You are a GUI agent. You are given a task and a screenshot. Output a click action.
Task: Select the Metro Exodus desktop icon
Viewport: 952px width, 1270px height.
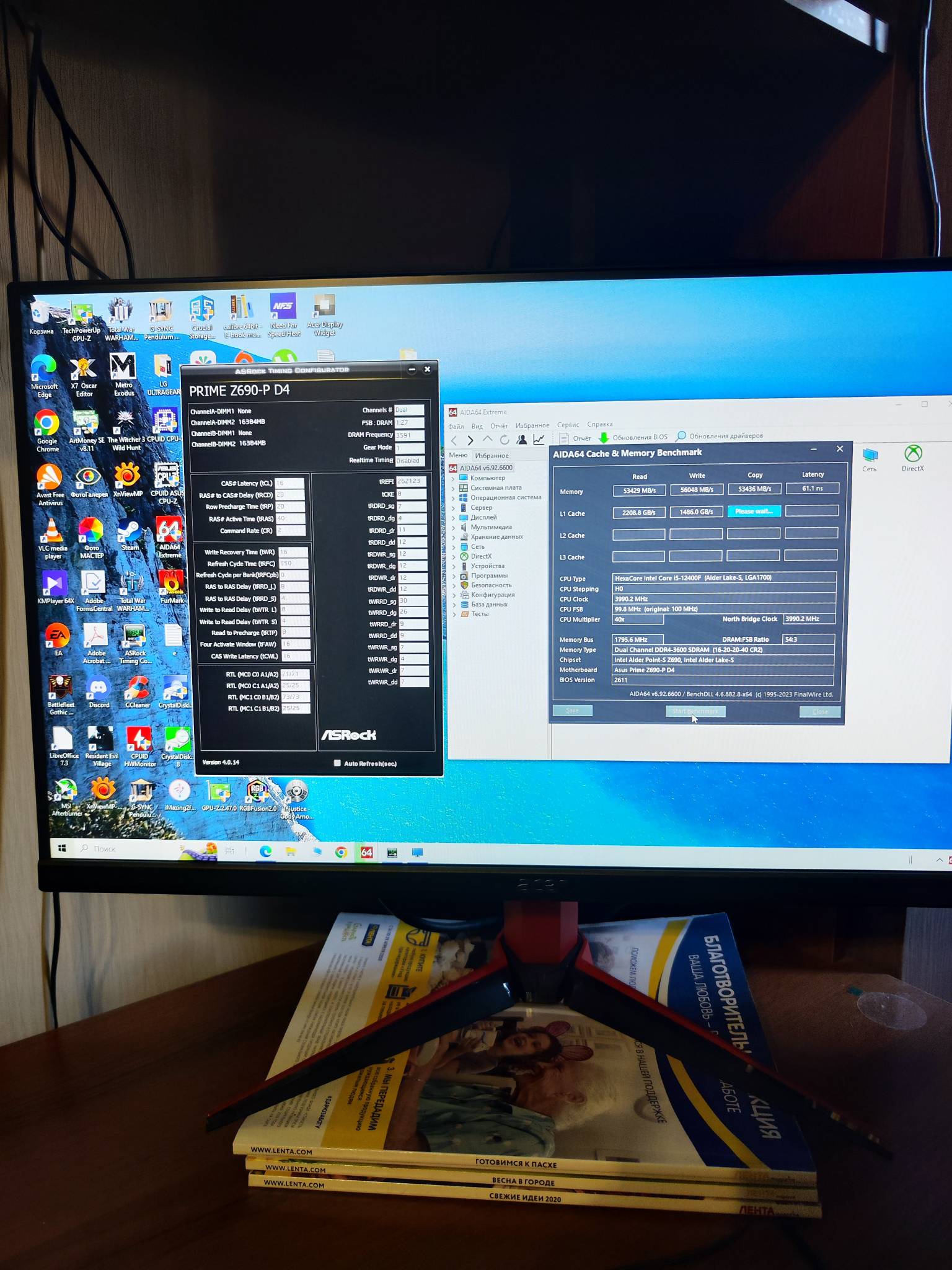(x=123, y=375)
